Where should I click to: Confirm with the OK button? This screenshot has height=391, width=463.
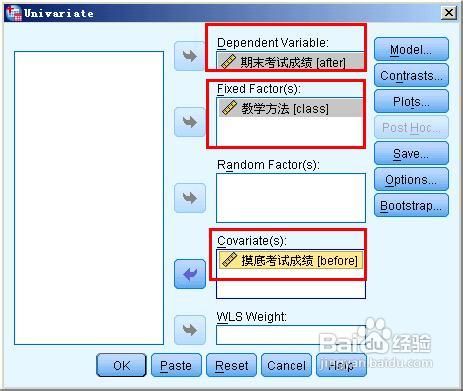pyautogui.click(x=121, y=365)
